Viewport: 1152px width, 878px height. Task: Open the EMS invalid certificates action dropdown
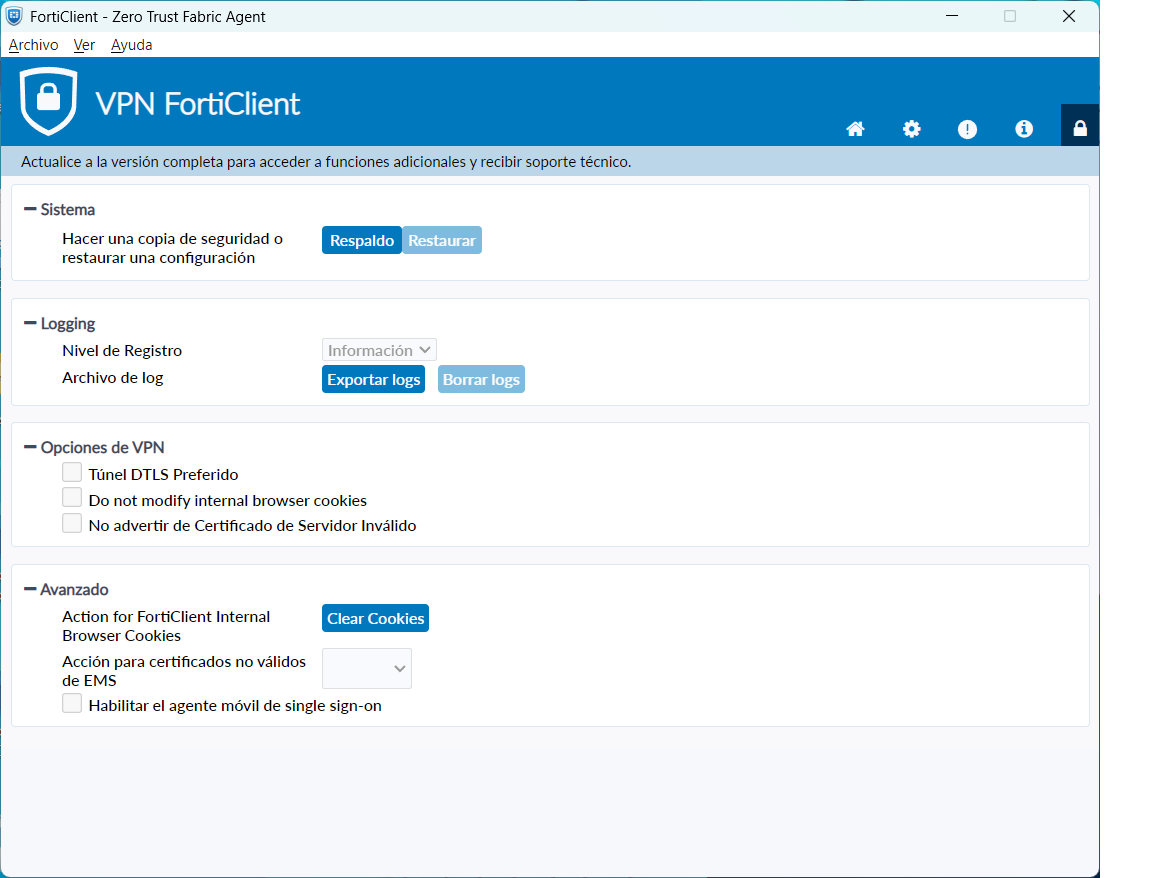(x=367, y=669)
